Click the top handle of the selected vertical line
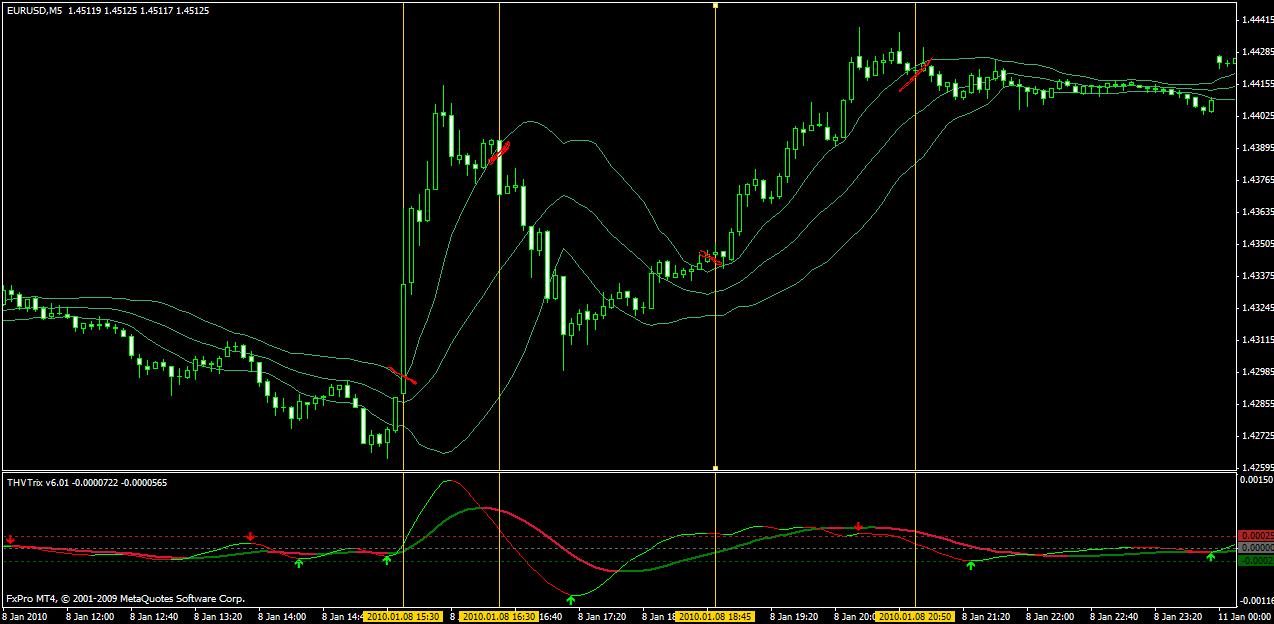This screenshot has height=624, width=1274. 715,6
